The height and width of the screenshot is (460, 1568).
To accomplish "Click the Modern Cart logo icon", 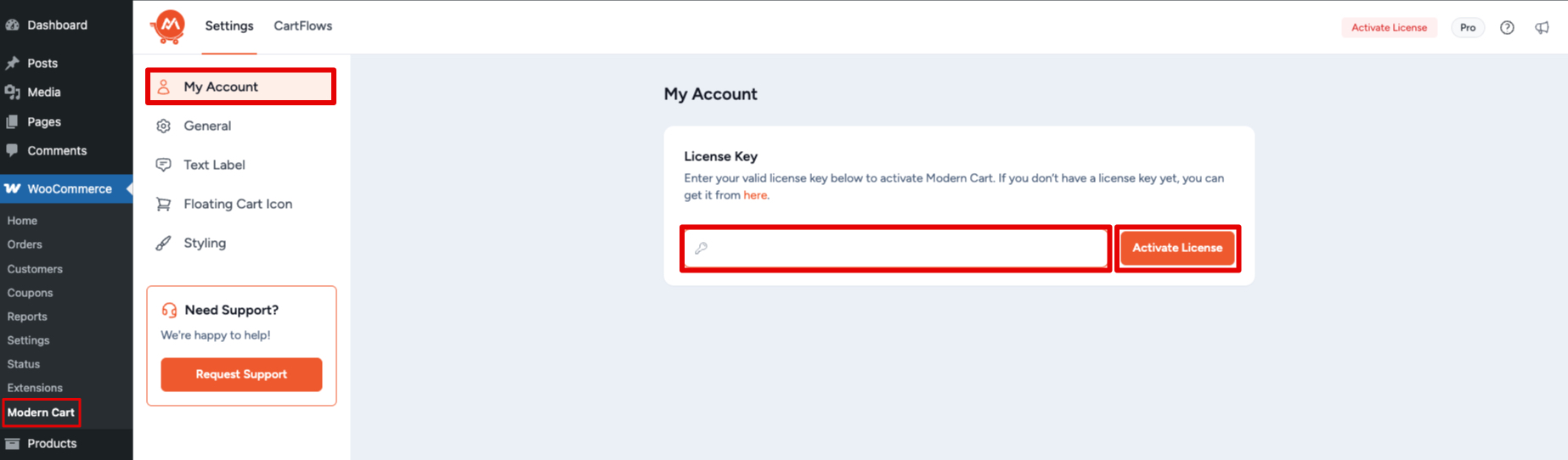I will [x=169, y=27].
